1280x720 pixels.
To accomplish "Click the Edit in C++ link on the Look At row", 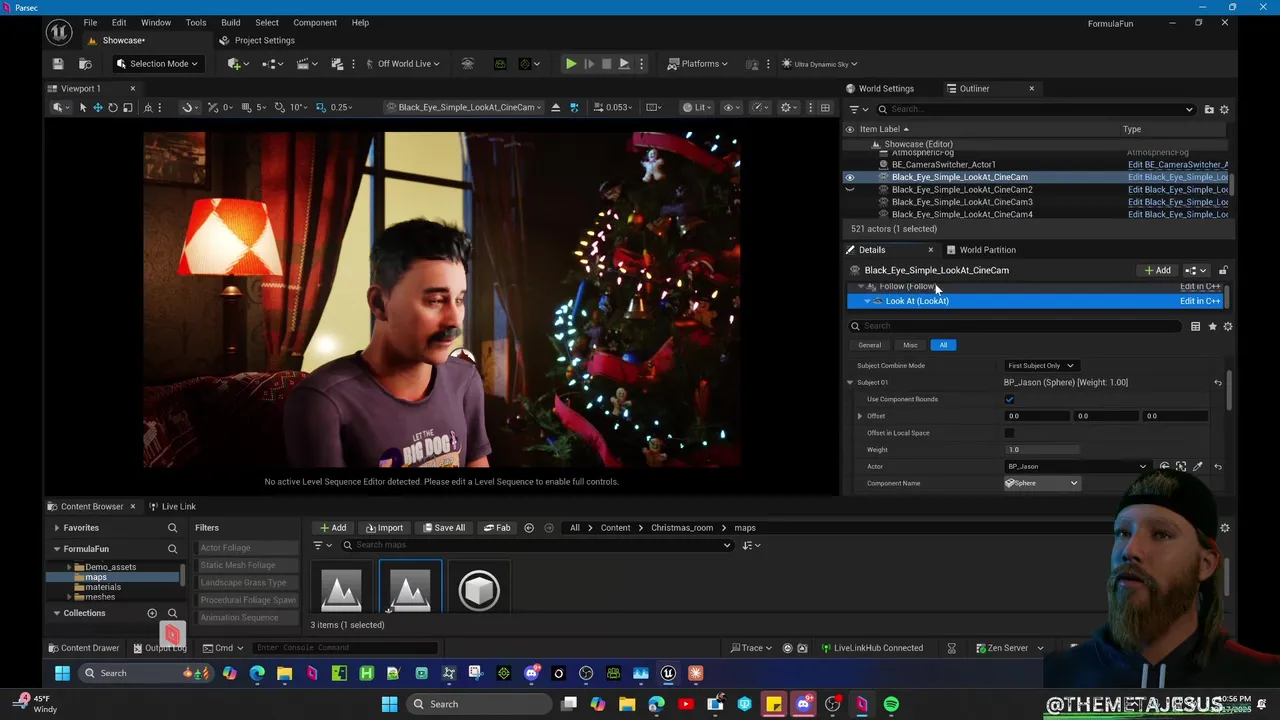I will 1200,301.
